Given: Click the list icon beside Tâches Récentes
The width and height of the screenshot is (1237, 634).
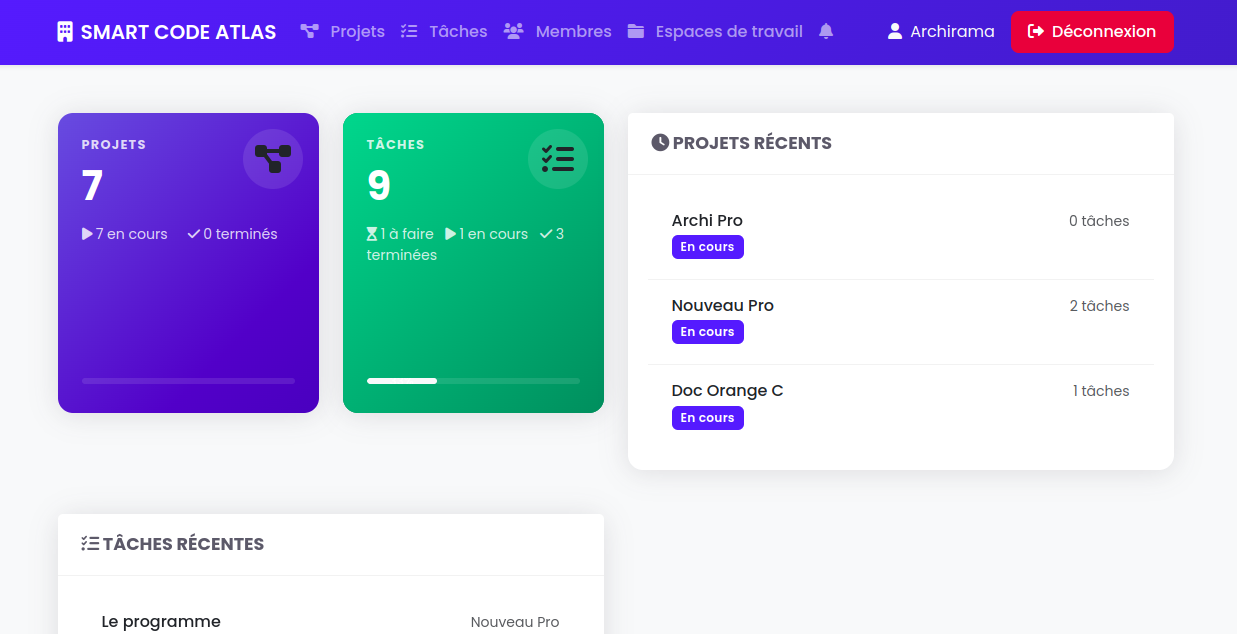Looking at the screenshot, I should click(90, 544).
